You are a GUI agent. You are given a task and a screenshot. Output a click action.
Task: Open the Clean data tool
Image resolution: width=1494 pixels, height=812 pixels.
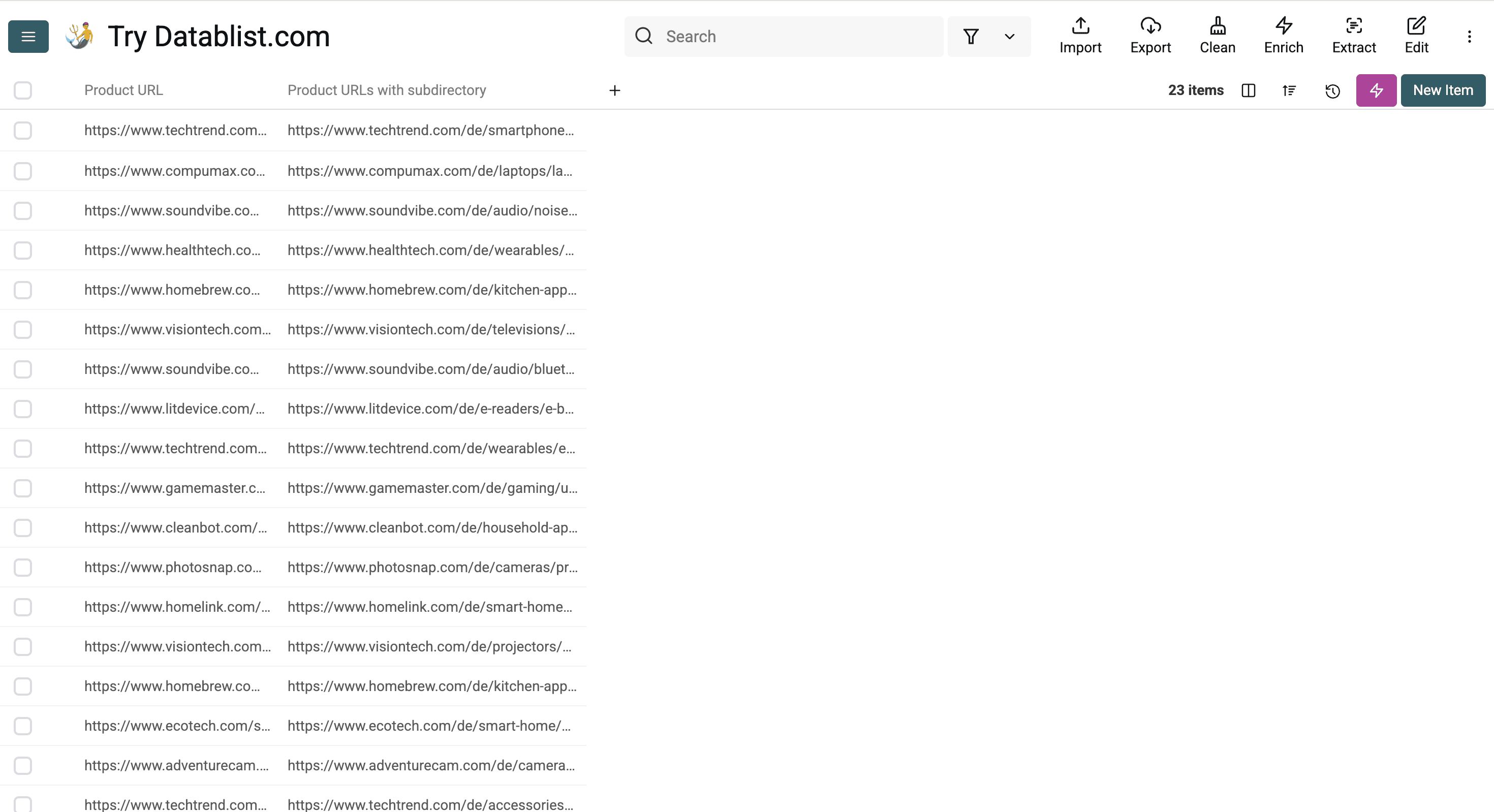point(1218,36)
